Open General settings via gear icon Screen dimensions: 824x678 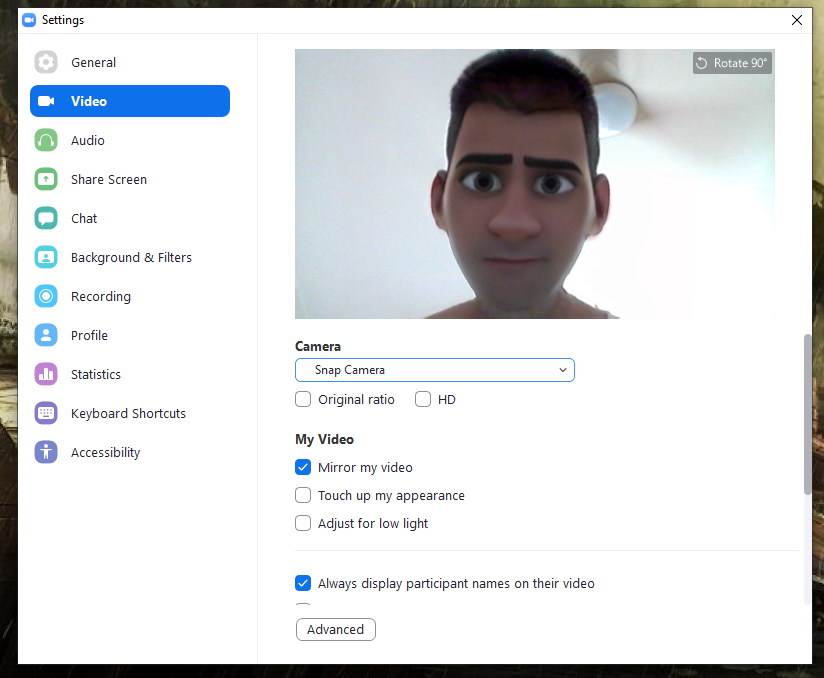point(46,62)
